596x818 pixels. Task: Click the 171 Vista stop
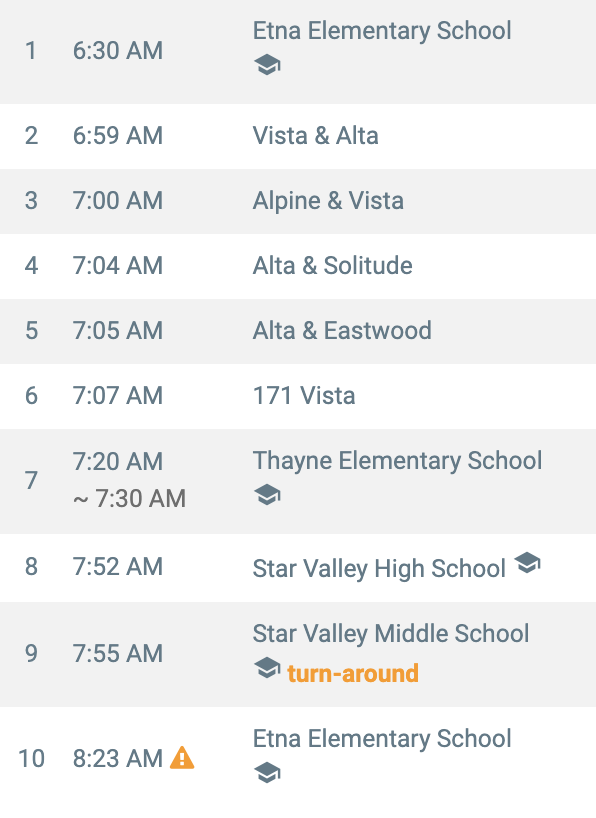point(304,395)
